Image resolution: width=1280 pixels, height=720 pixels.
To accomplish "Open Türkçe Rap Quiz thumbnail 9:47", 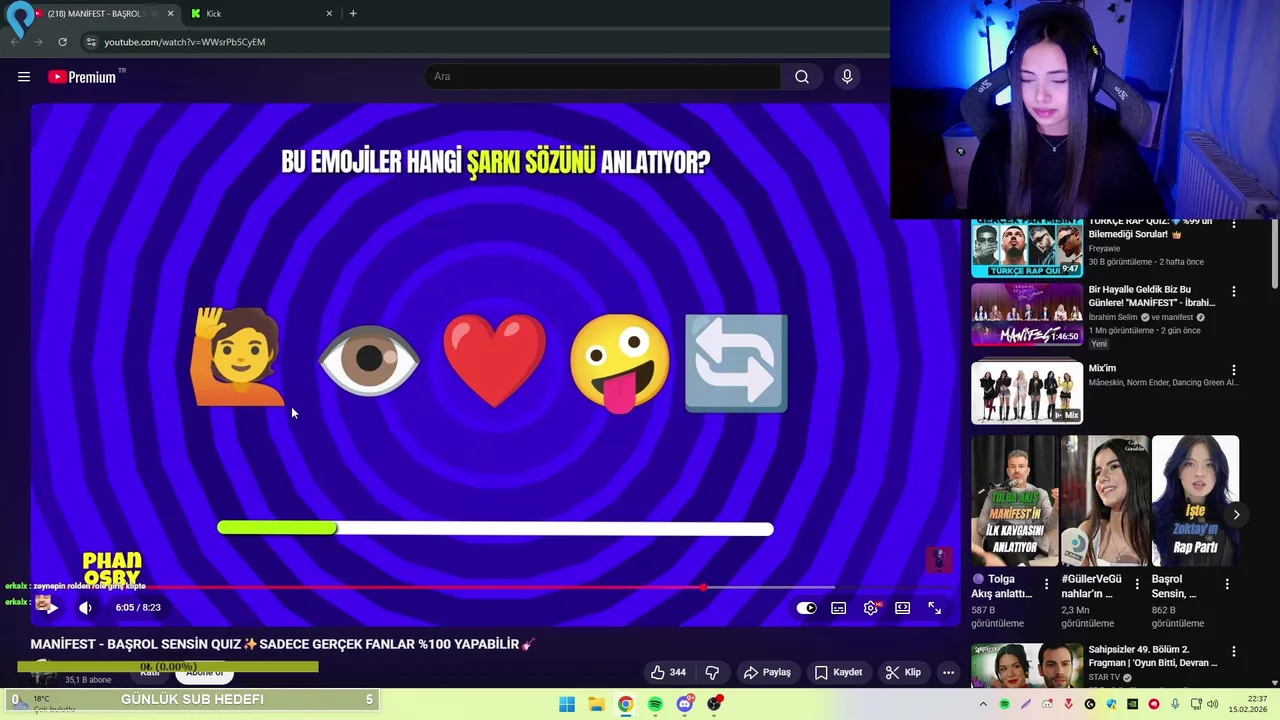I will [1027, 248].
